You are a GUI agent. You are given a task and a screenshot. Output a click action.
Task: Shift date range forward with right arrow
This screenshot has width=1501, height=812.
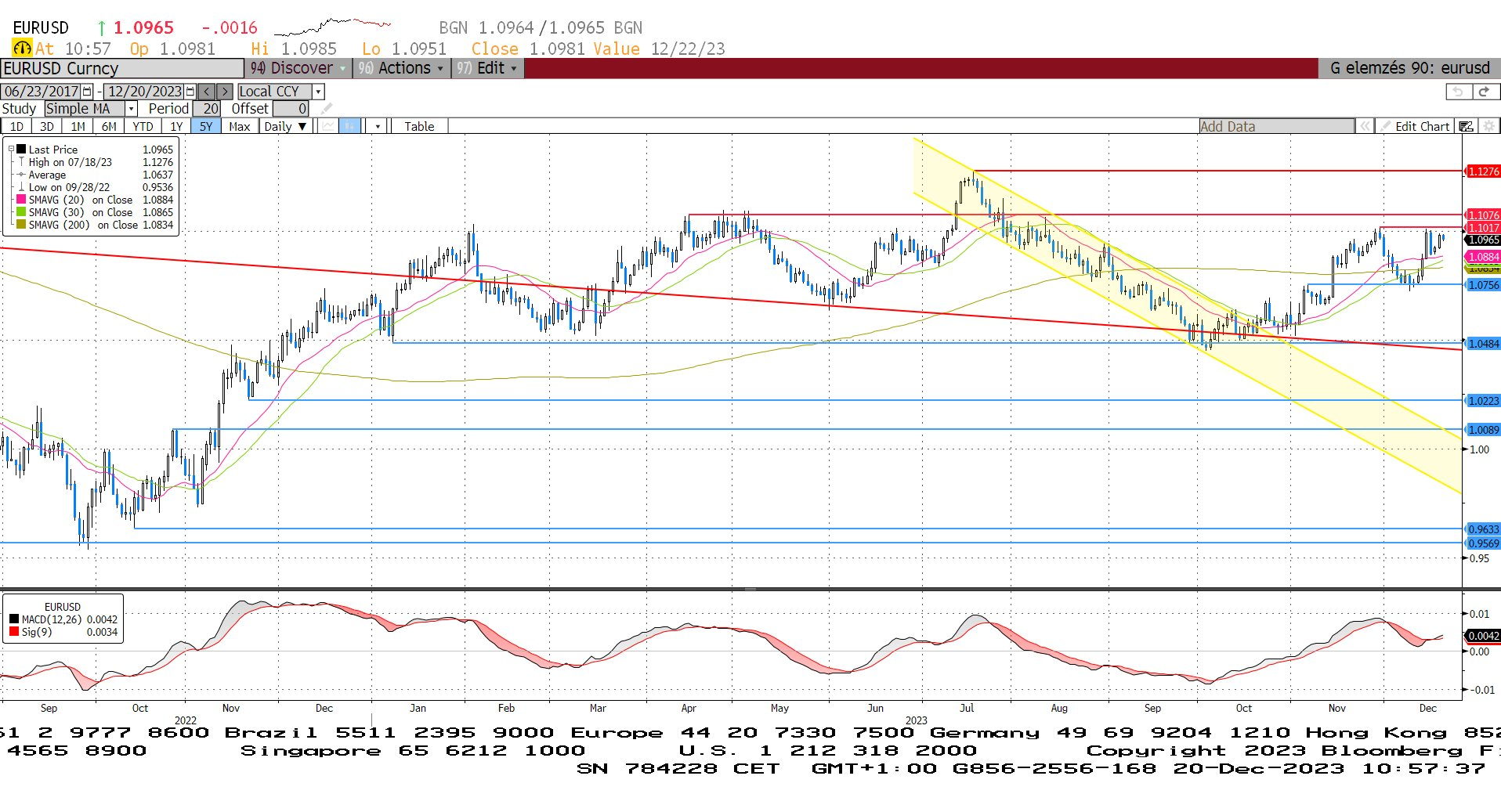(x=225, y=92)
